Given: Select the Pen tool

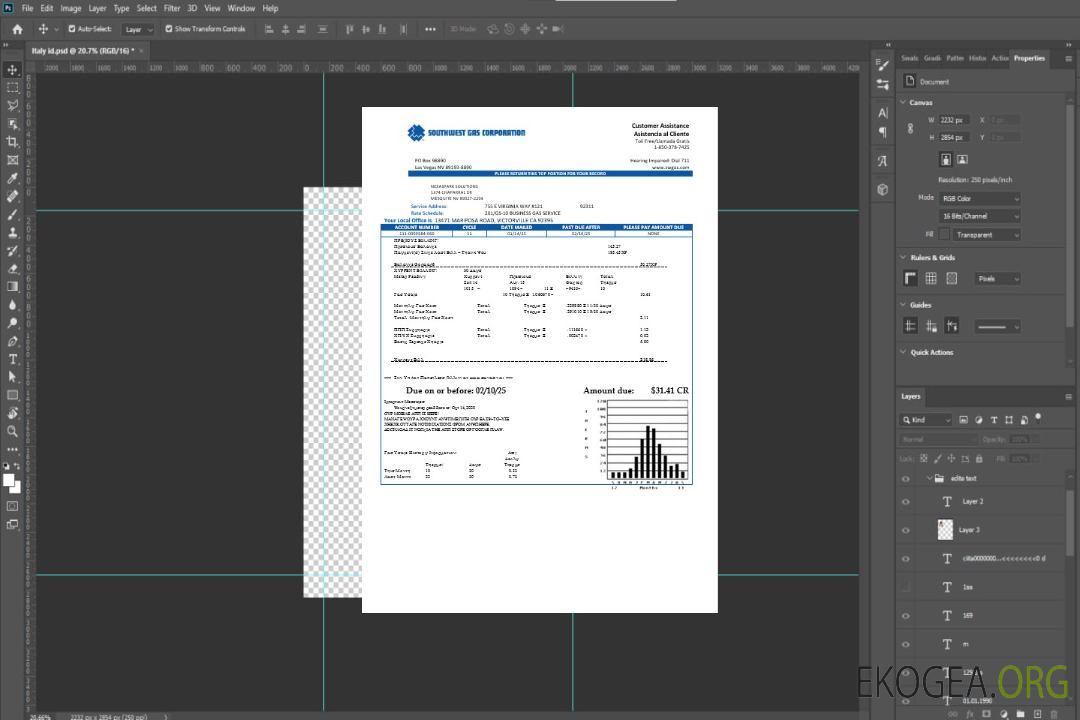Looking at the screenshot, I should (x=12, y=341).
